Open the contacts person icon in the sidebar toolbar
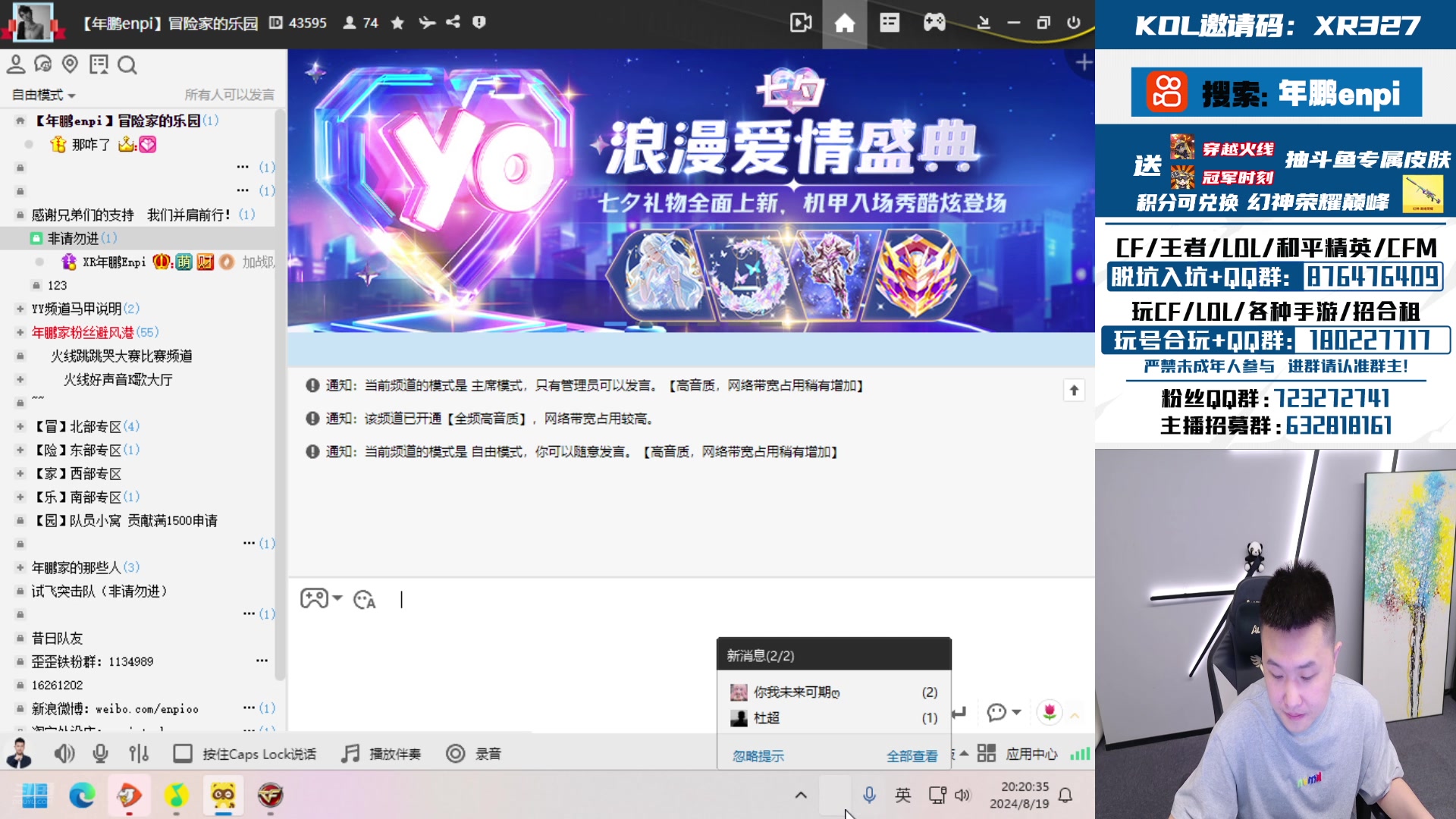Image resolution: width=1456 pixels, height=819 pixels. click(x=15, y=64)
